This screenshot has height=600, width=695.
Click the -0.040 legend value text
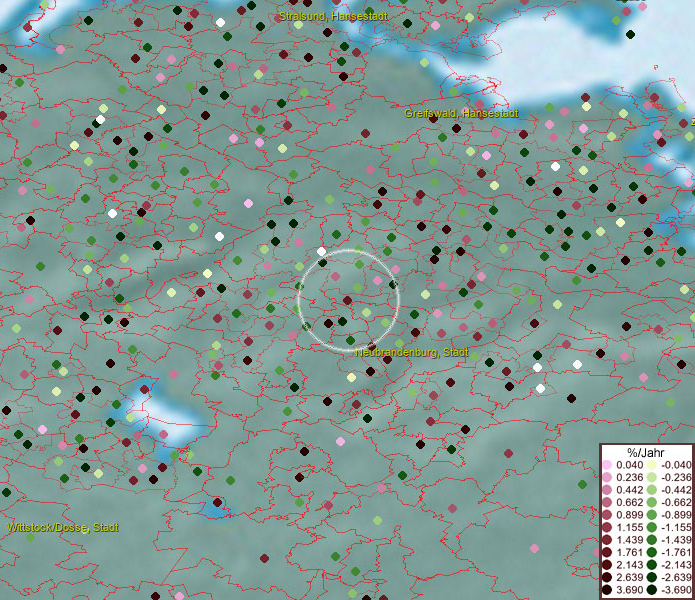pos(676,465)
